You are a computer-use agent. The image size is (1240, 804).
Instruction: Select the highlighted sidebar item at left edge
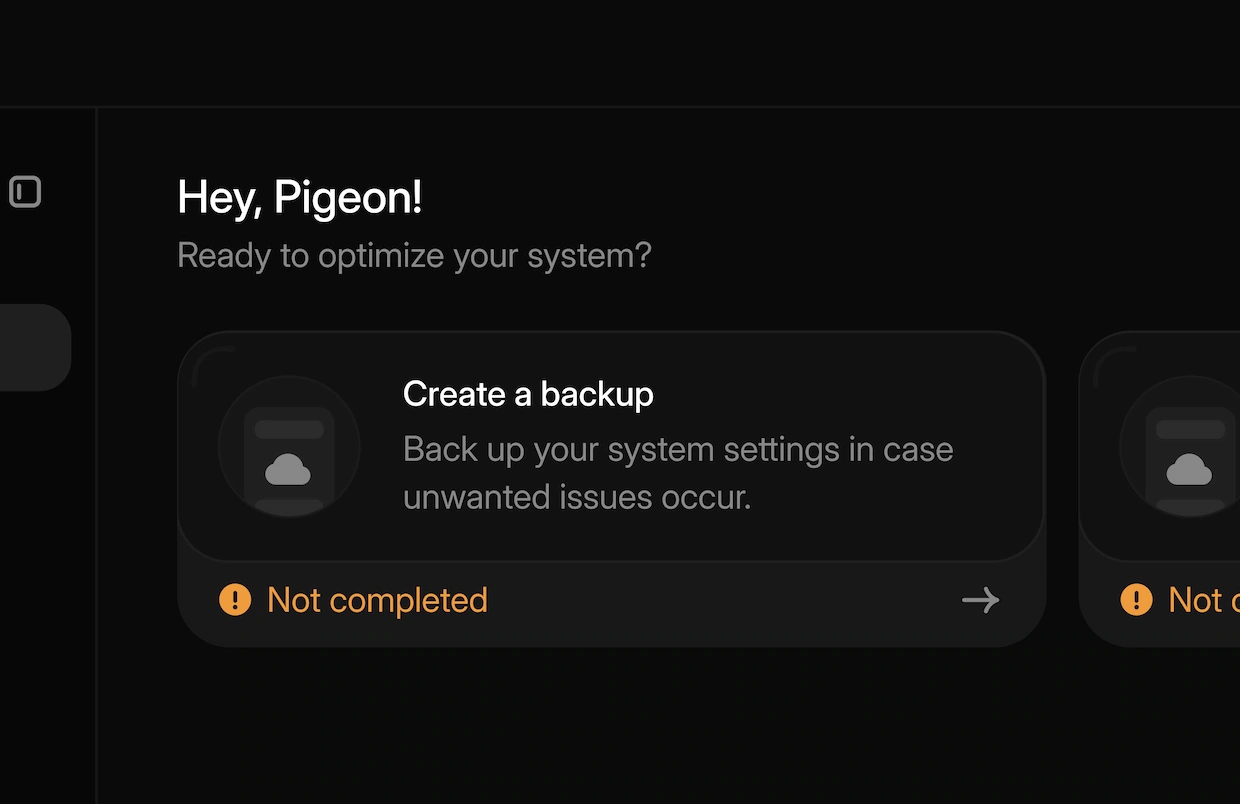[34, 347]
